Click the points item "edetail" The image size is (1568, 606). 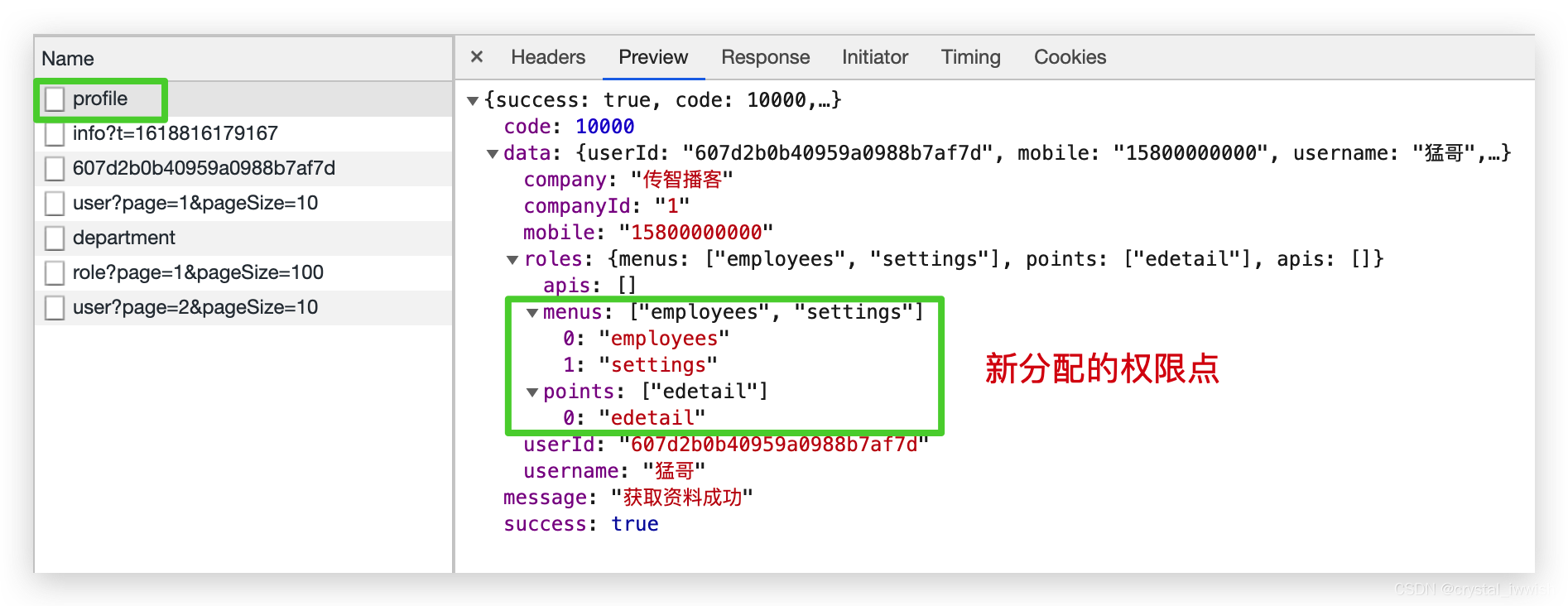click(652, 418)
